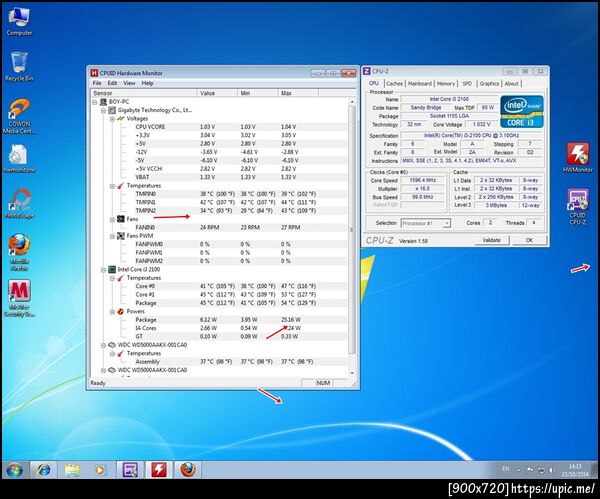The image size is (600, 499).
Task: Click the Max column header
Action: [x=298, y=93]
